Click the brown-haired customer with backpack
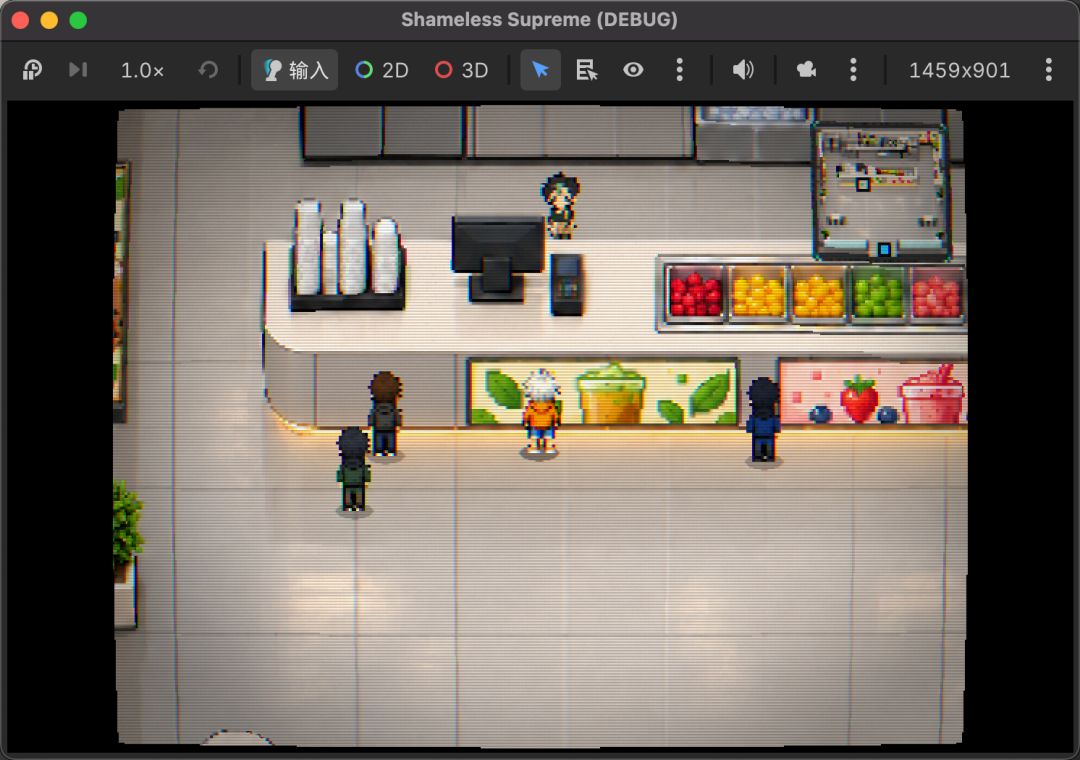Image resolution: width=1080 pixels, height=760 pixels. click(385, 414)
